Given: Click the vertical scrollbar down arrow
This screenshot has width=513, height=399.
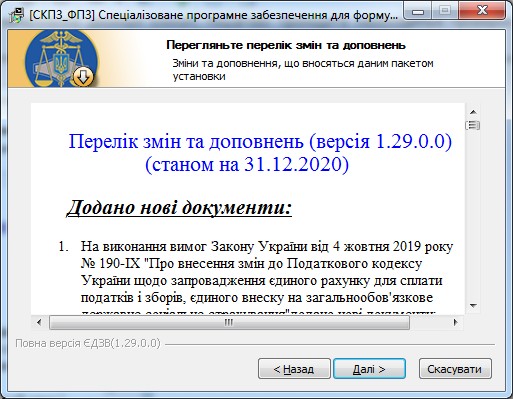Looking at the screenshot, I should click(473, 305).
